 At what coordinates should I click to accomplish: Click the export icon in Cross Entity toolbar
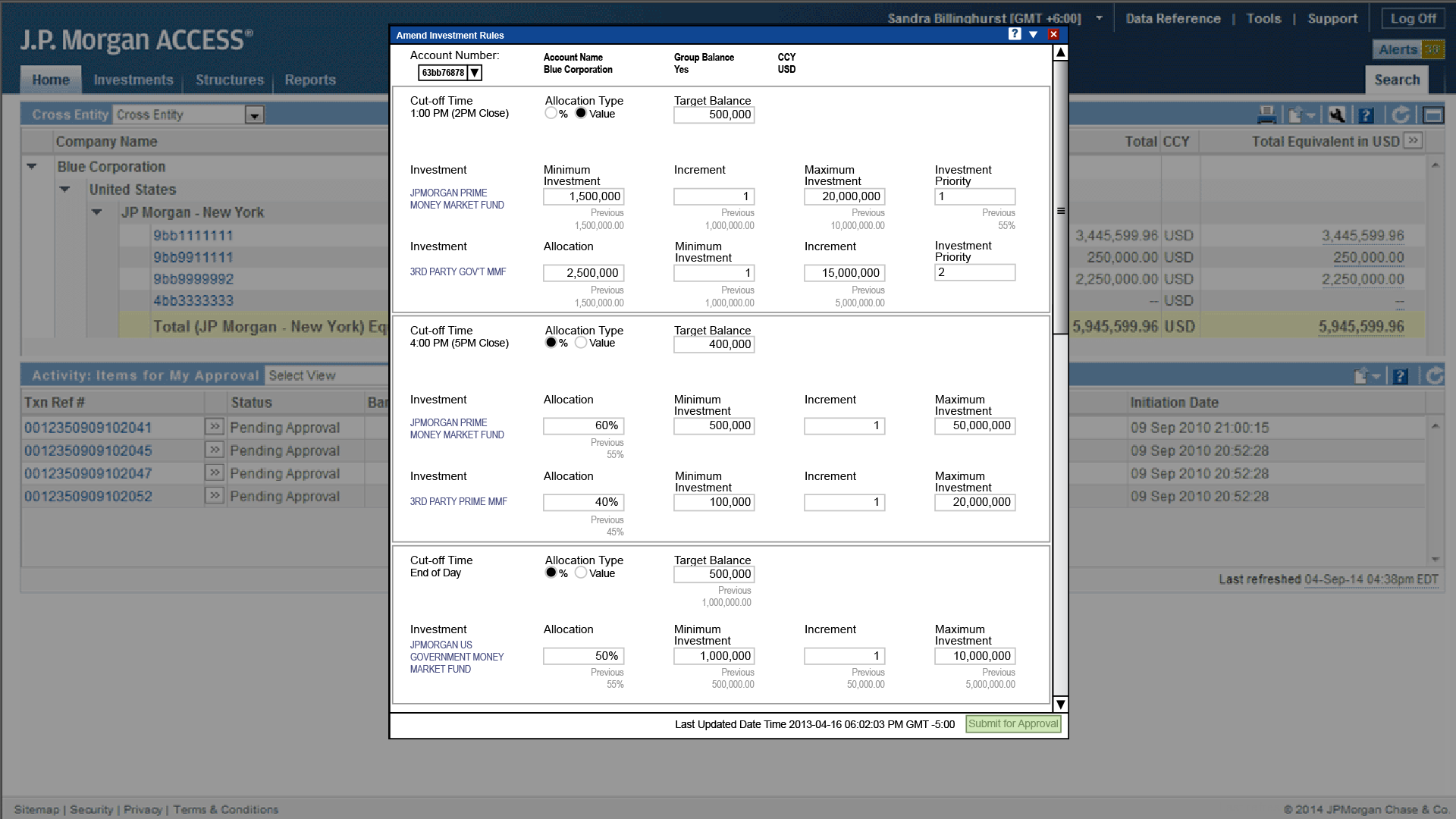pyautogui.click(x=1296, y=115)
